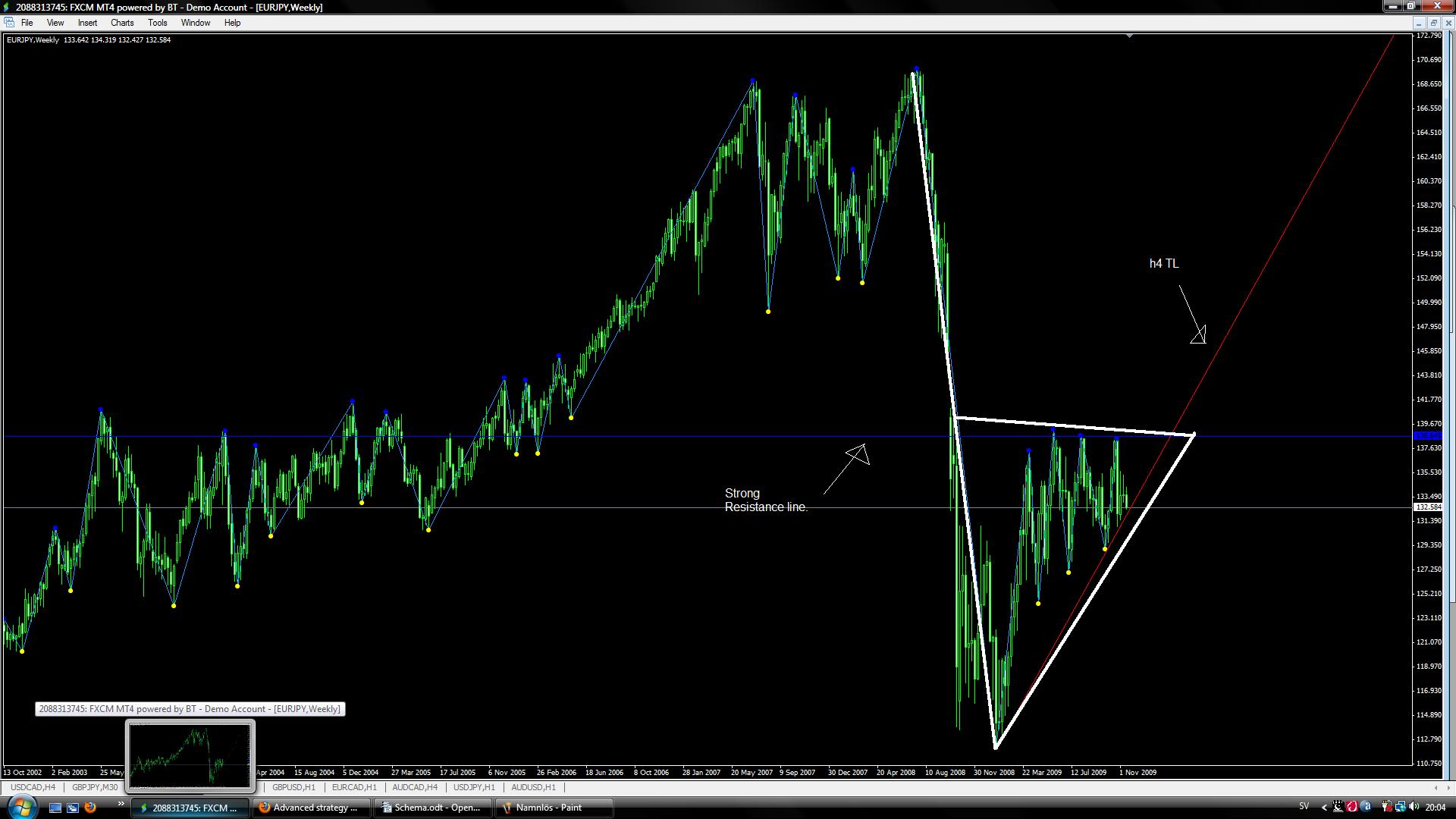Viewport: 1456px width, 819px height.
Task: Click the power plug battery tray icon
Action: click(1387, 807)
